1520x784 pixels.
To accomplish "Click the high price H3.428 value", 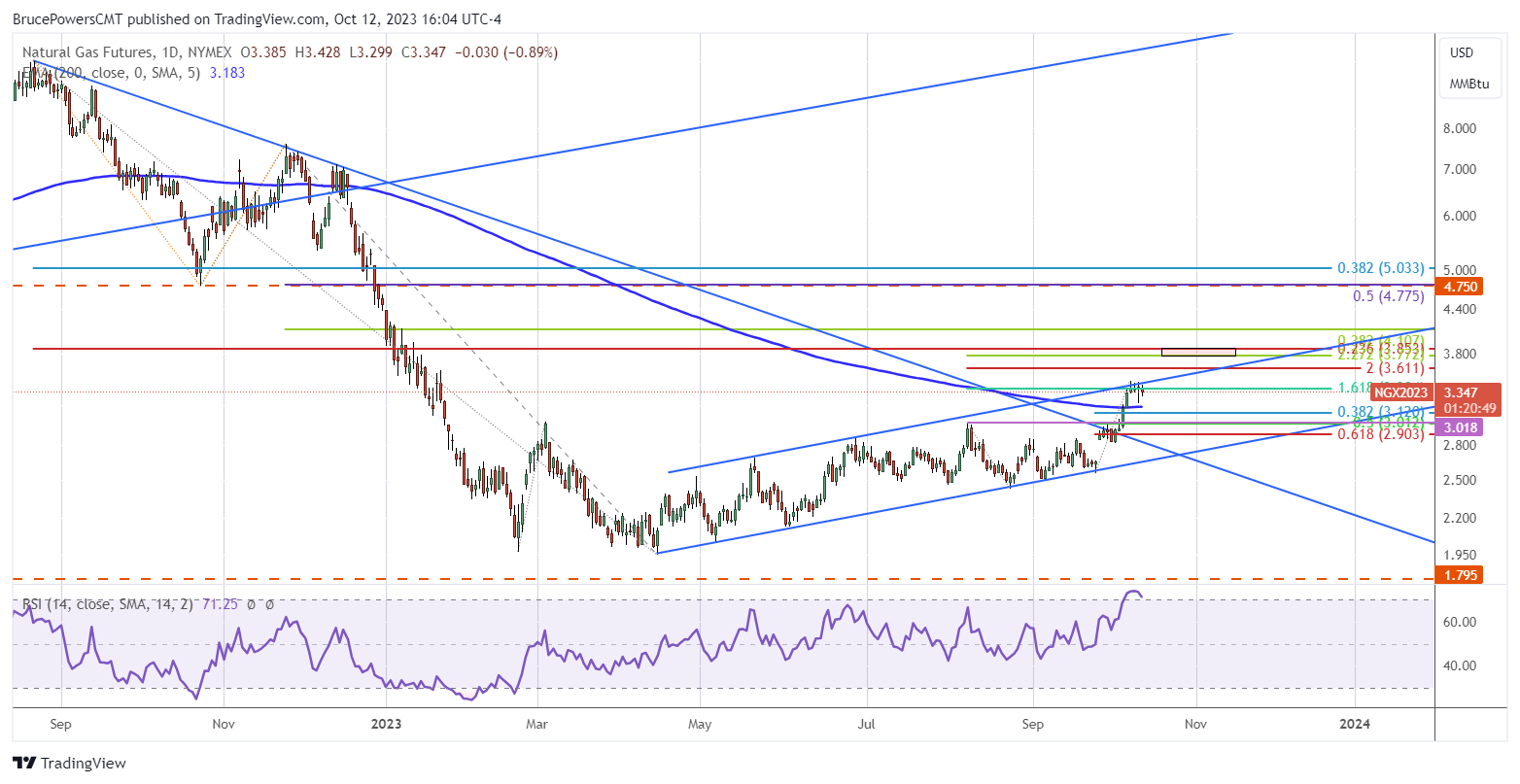I will [318, 52].
